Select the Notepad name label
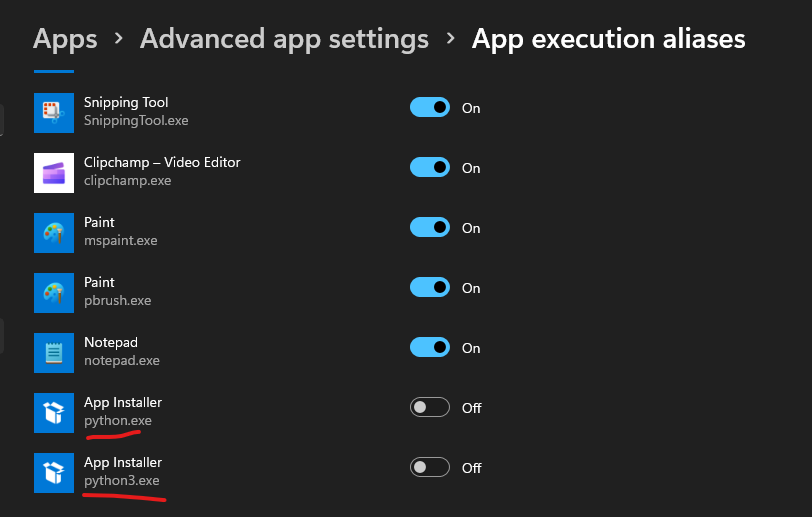Screen dimensions: 812x517 (x=111, y=342)
